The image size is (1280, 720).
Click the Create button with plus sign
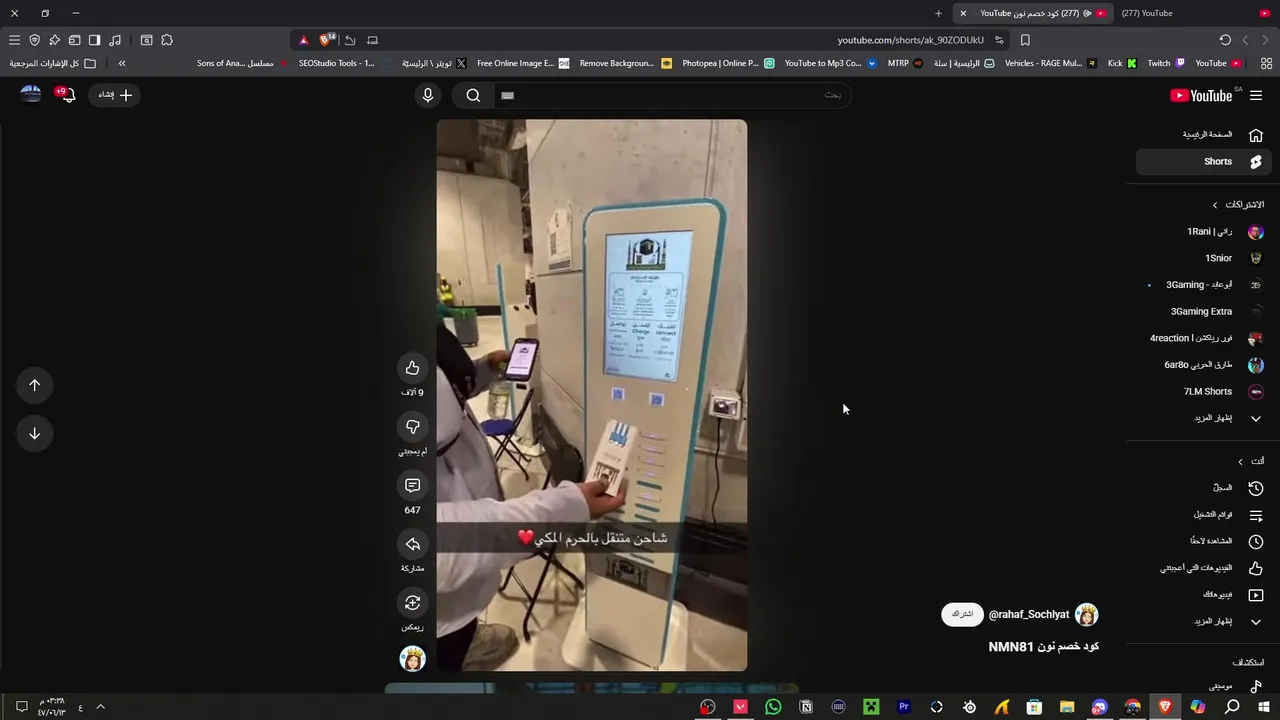[x=115, y=95]
